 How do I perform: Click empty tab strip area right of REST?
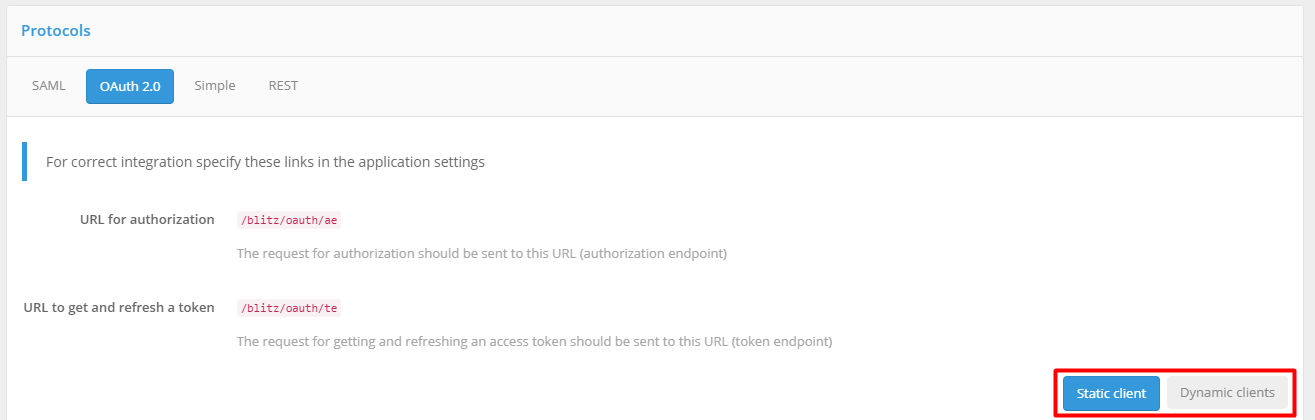pos(700,86)
